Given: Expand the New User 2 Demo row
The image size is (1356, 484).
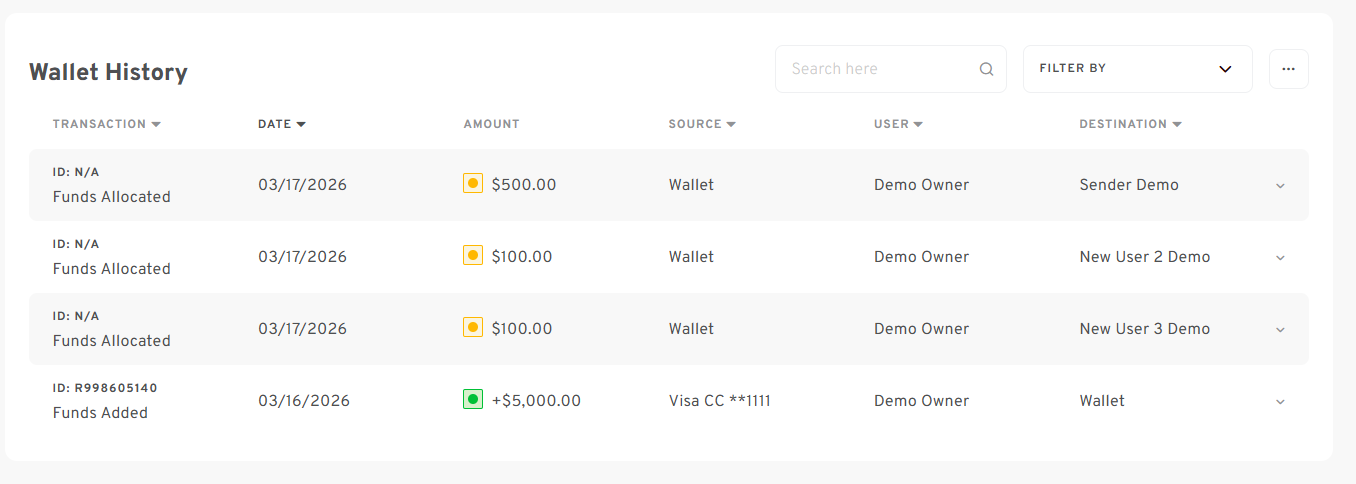Looking at the screenshot, I should point(1280,258).
